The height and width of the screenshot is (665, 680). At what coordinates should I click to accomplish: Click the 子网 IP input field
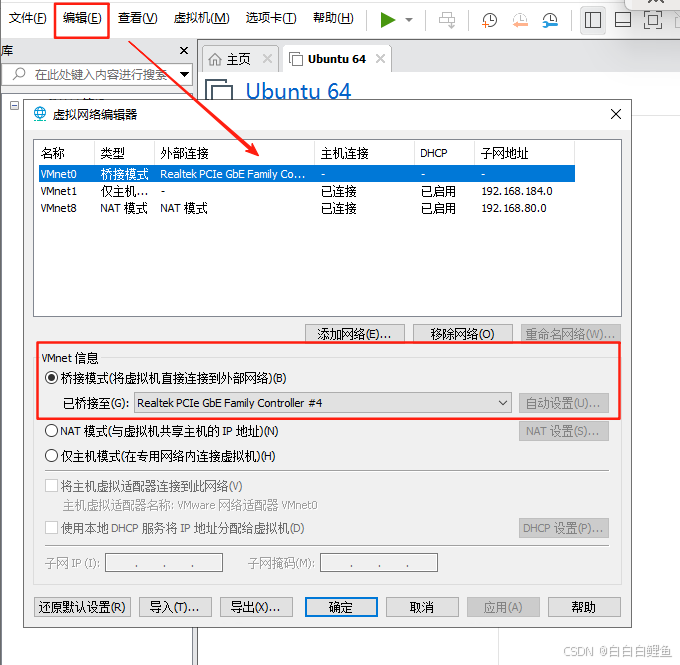pos(164,563)
